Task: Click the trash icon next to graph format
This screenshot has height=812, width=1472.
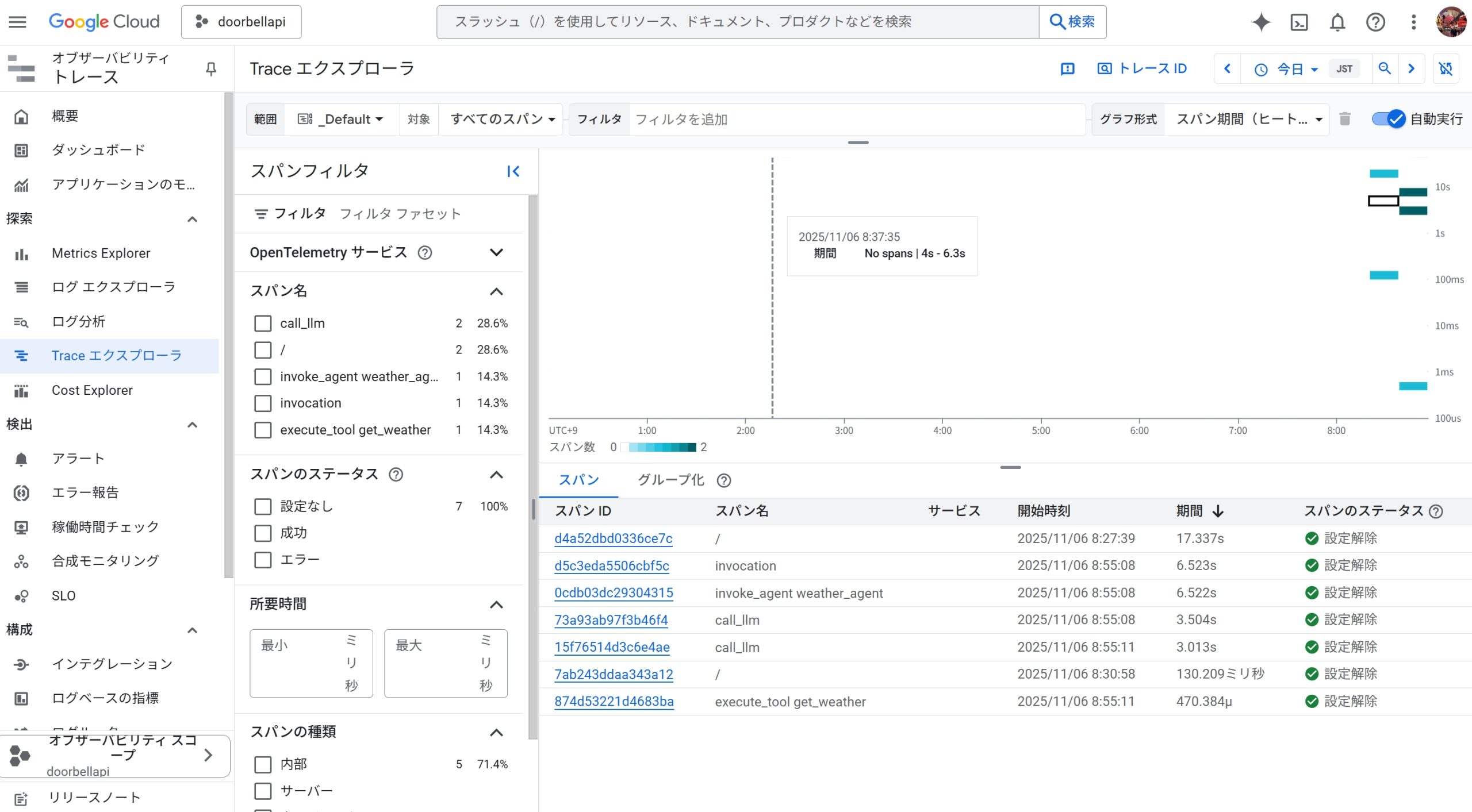Action: point(1345,119)
